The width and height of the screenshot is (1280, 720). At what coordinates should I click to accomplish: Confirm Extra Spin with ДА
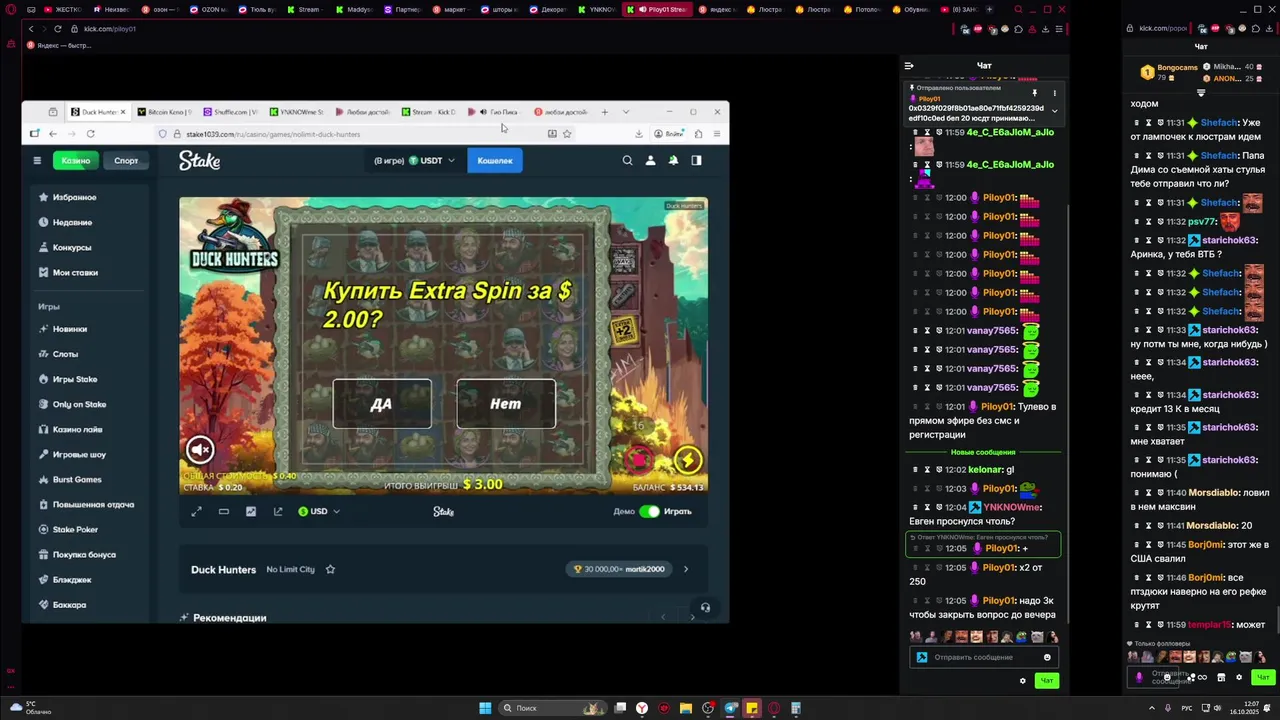tap(382, 404)
